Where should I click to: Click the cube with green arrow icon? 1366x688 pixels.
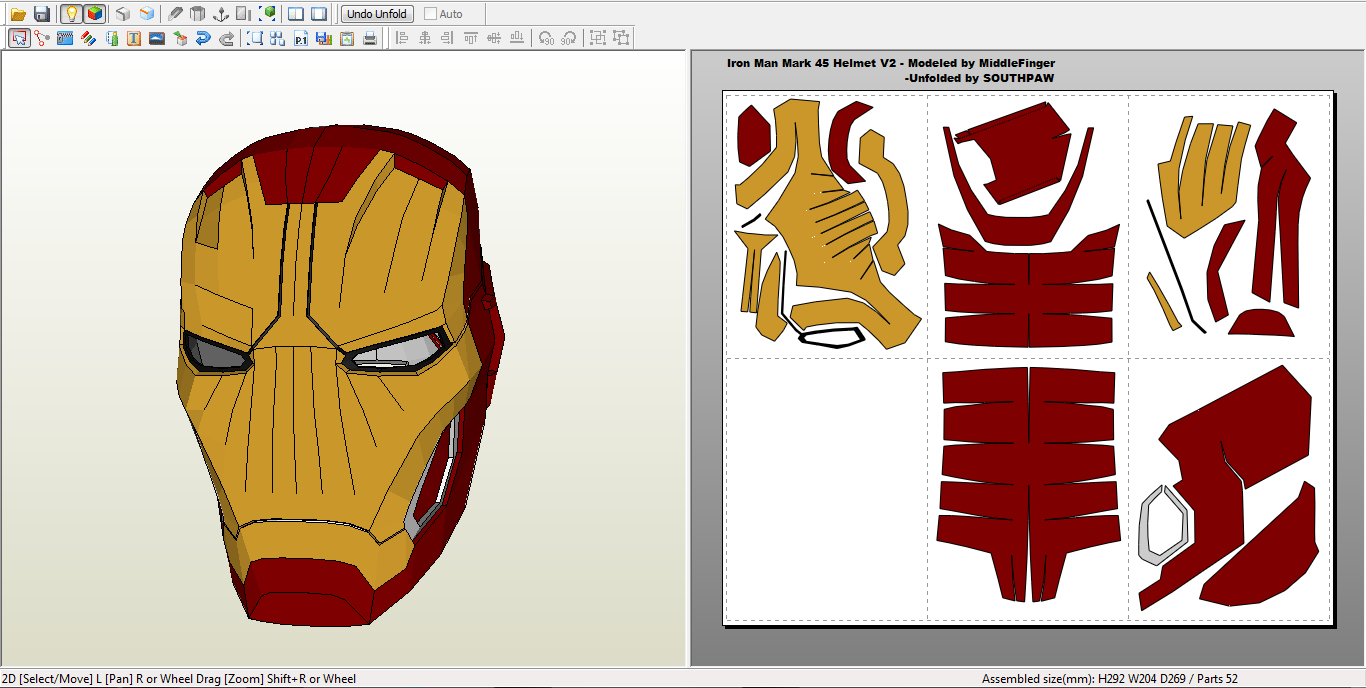[x=180, y=38]
